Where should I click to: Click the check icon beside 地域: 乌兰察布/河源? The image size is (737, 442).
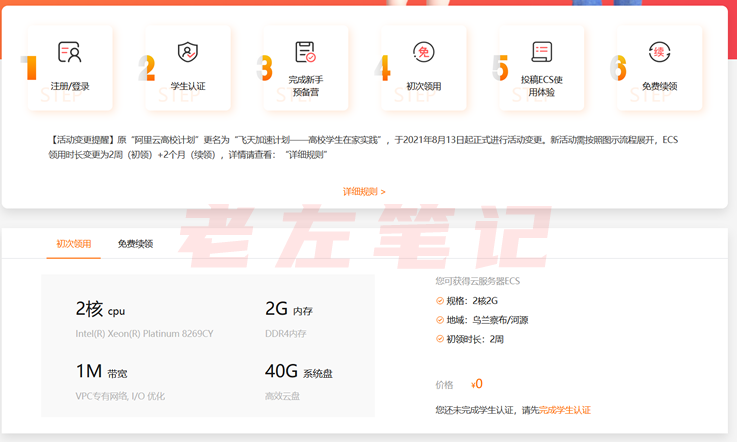coord(440,320)
